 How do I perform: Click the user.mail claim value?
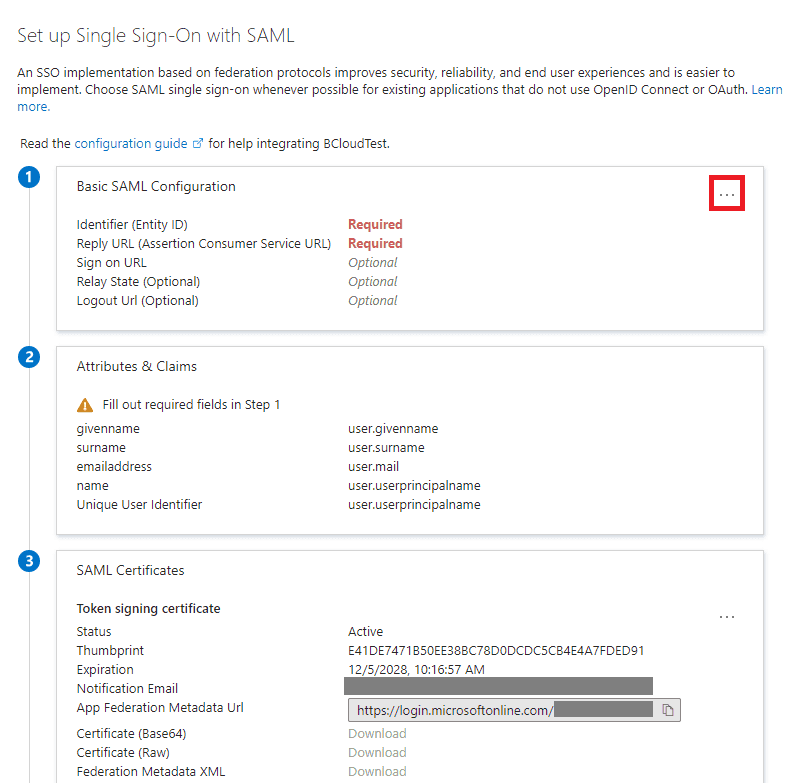(376, 467)
